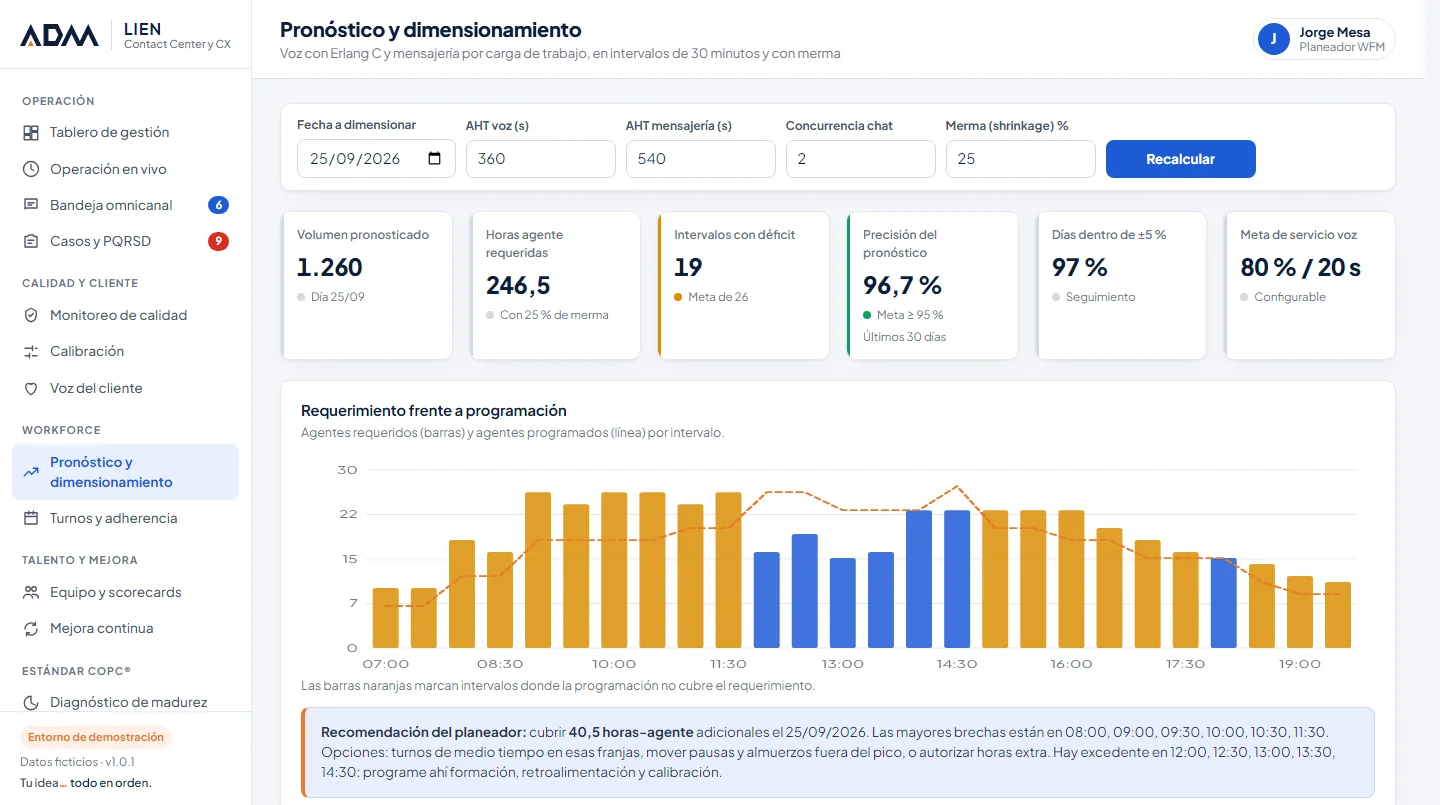Click the Datos ficticios v1.0.1 text
Viewport: 1440px width, 805px height.
coord(77,762)
